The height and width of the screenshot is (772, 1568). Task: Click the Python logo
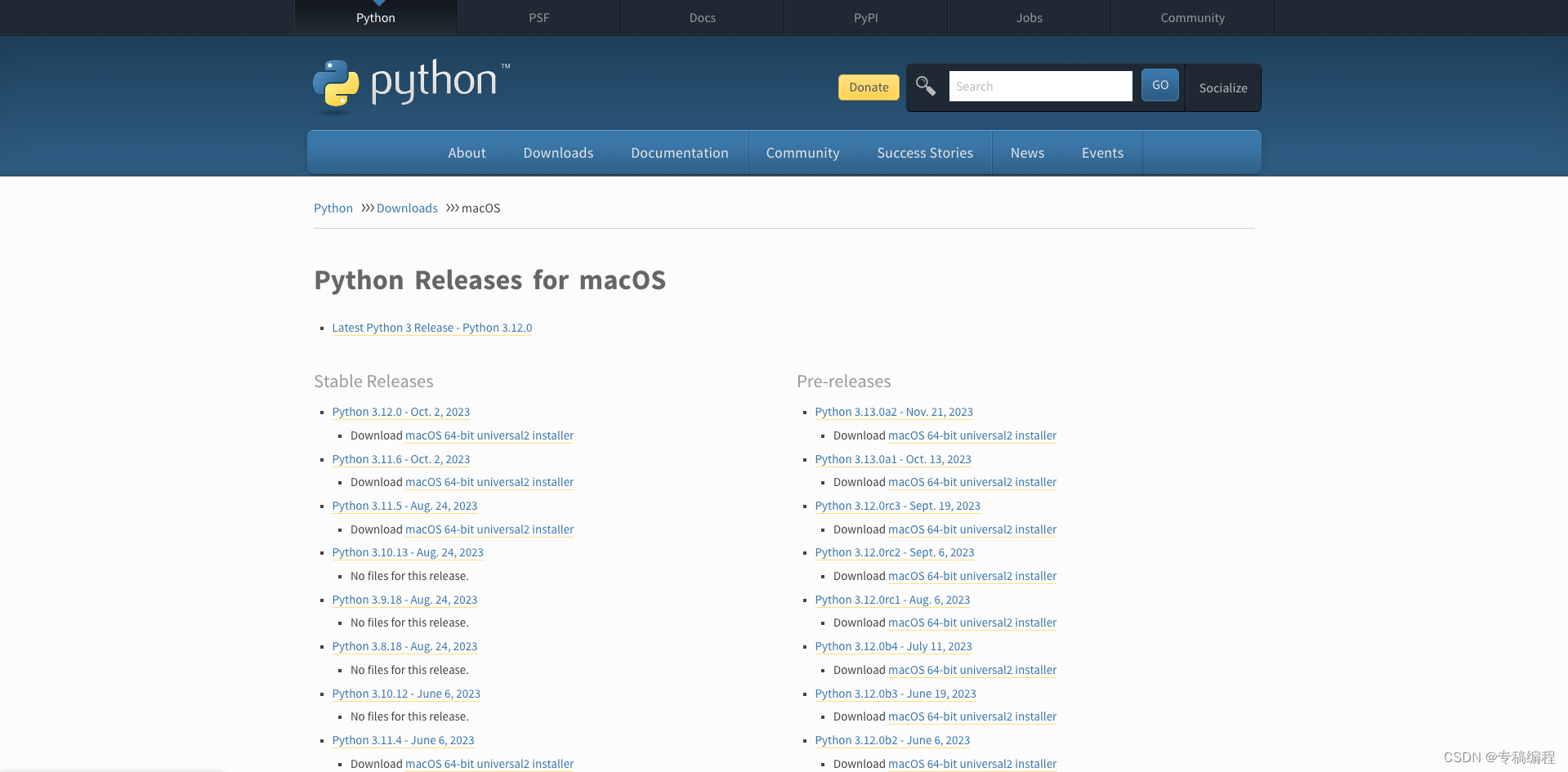[x=411, y=84]
